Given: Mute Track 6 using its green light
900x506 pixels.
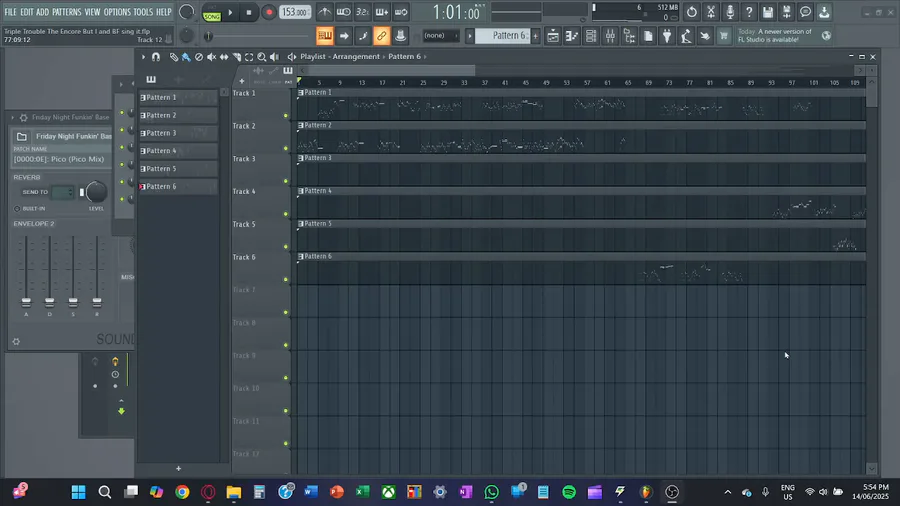Looking at the screenshot, I should click(286, 279).
